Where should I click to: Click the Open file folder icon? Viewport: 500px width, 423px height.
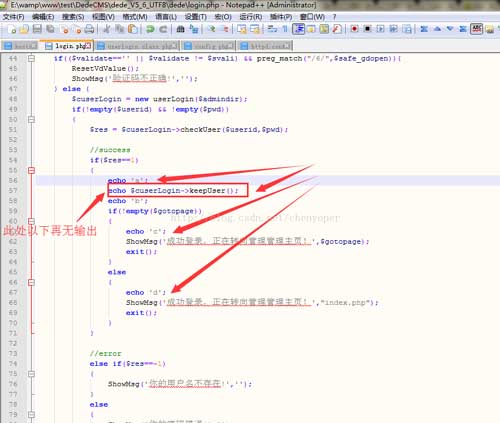coord(24,29)
